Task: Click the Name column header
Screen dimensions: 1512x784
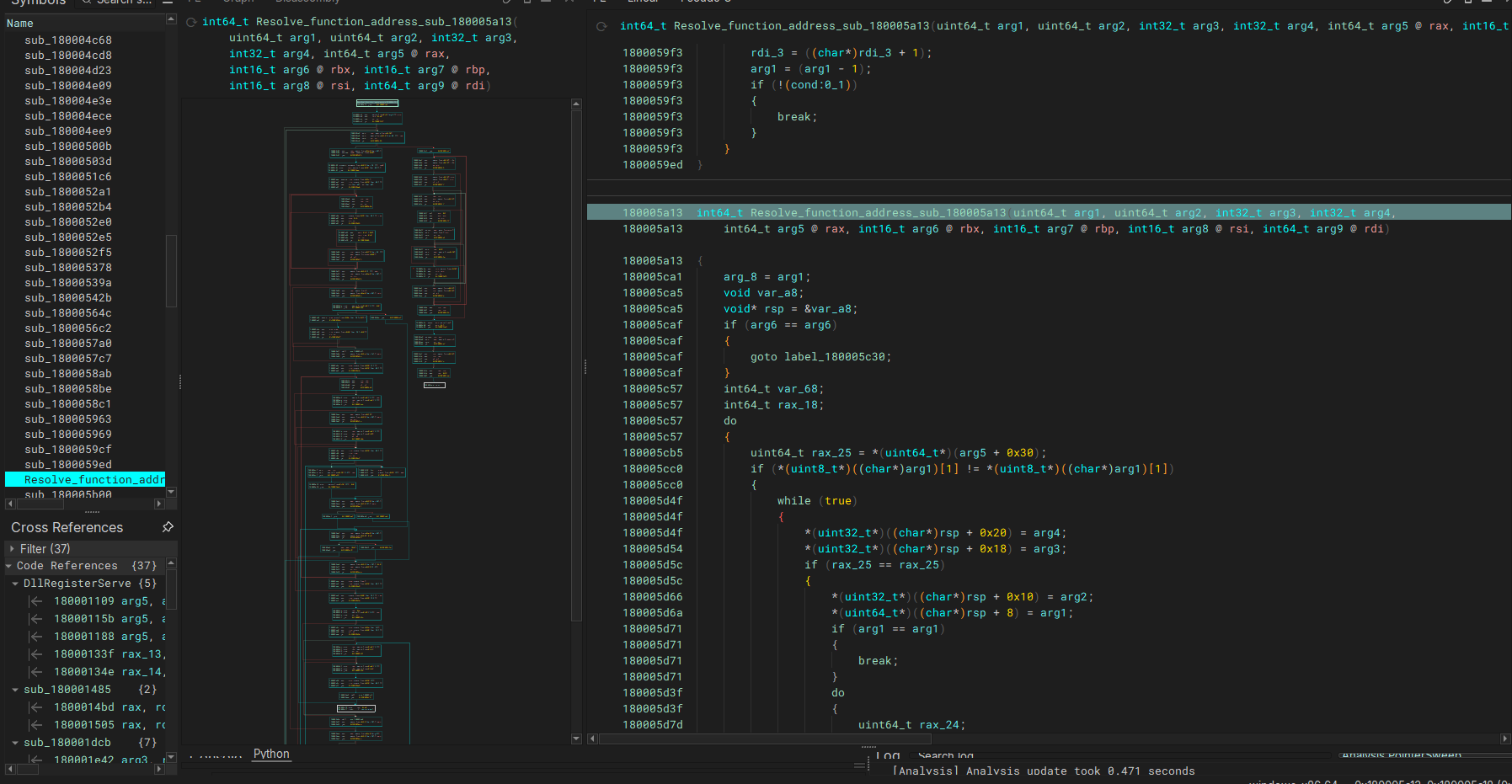Action: 84,23
